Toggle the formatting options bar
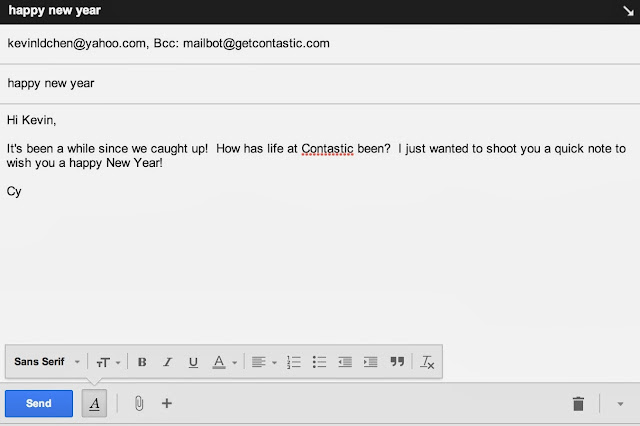 (x=94, y=403)
